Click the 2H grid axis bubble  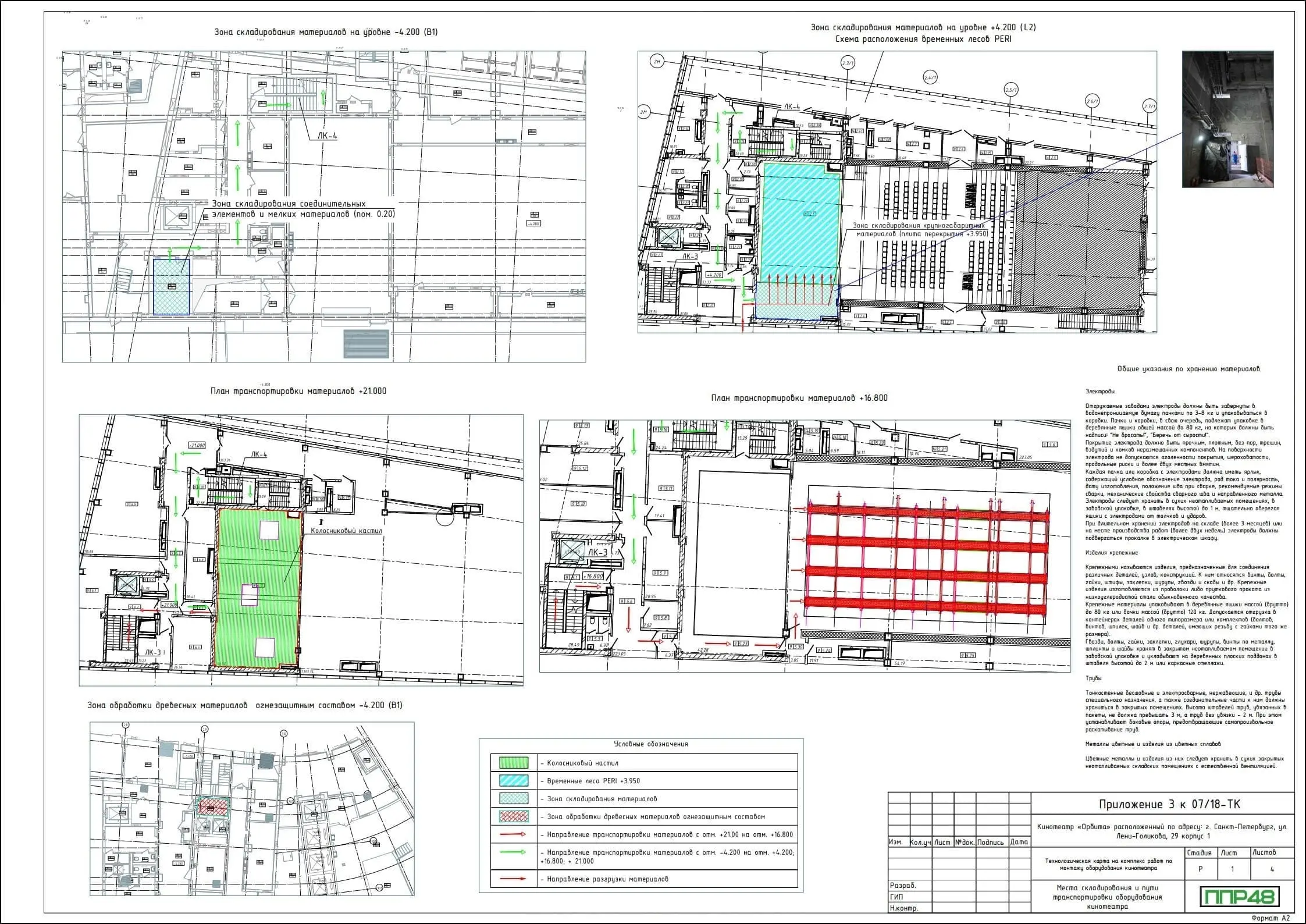(657, 62)
